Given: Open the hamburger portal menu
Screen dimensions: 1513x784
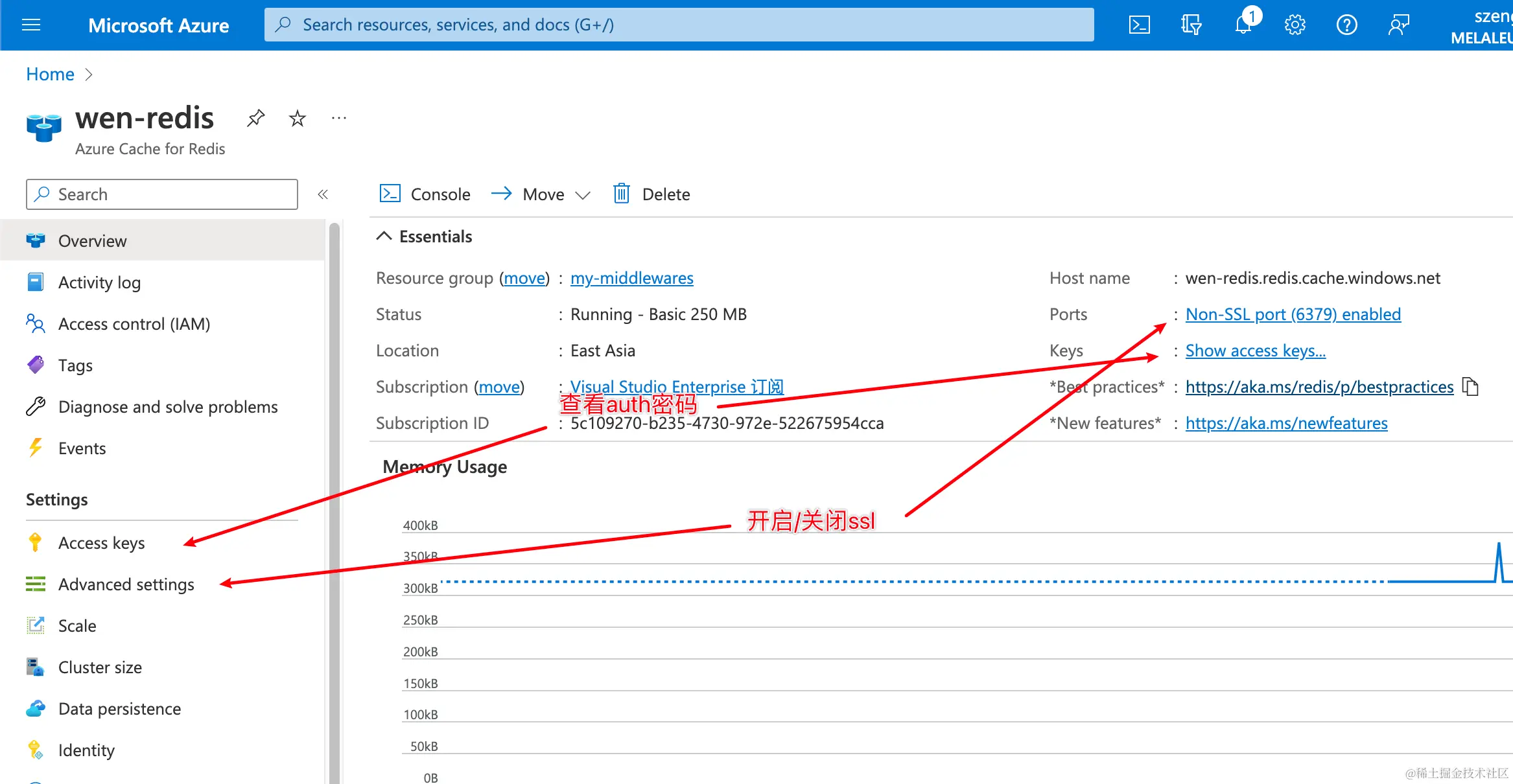Looking at the screenshot, I should pos(31,25).
